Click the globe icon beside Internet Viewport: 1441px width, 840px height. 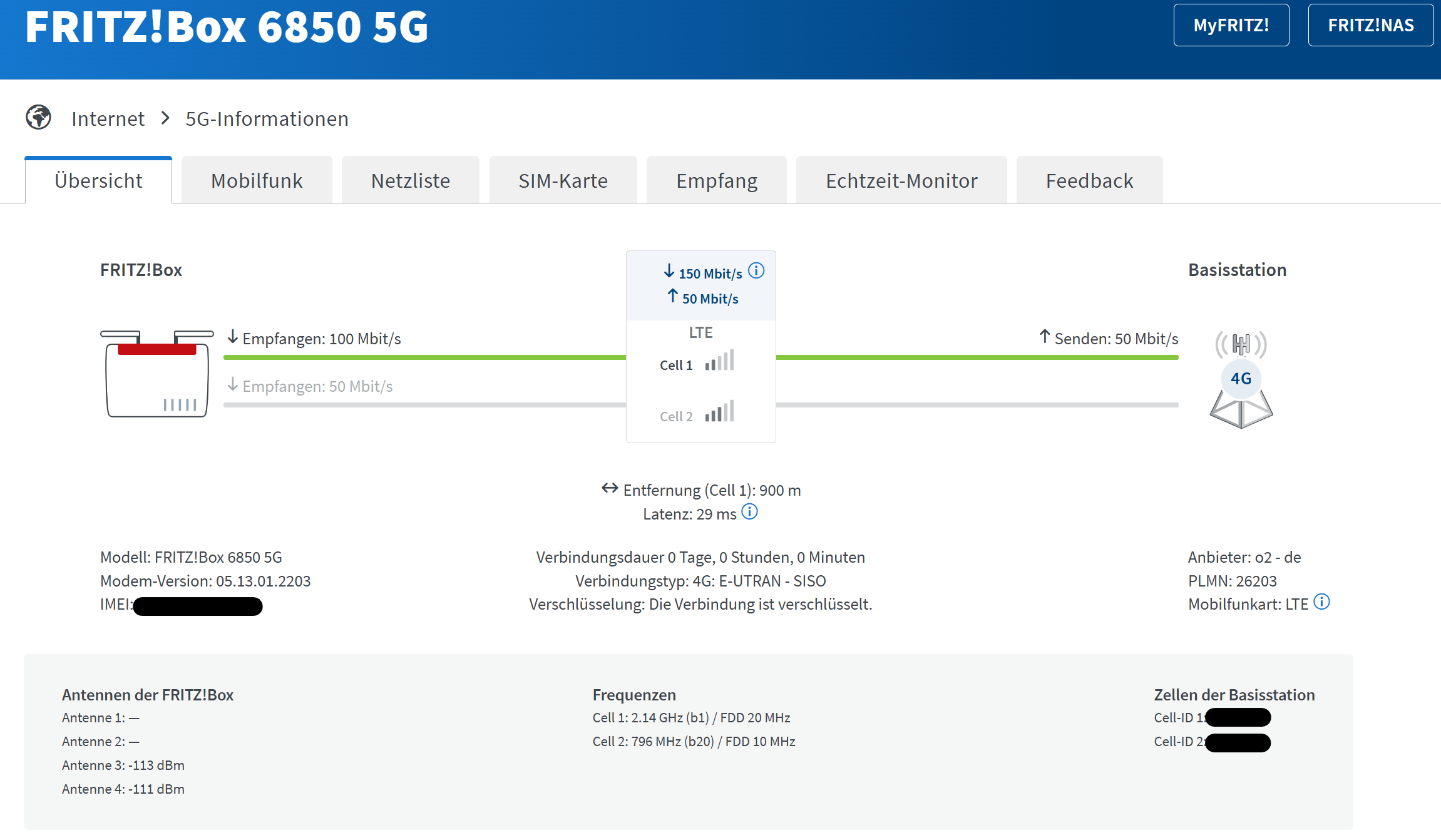click(38, 118)
